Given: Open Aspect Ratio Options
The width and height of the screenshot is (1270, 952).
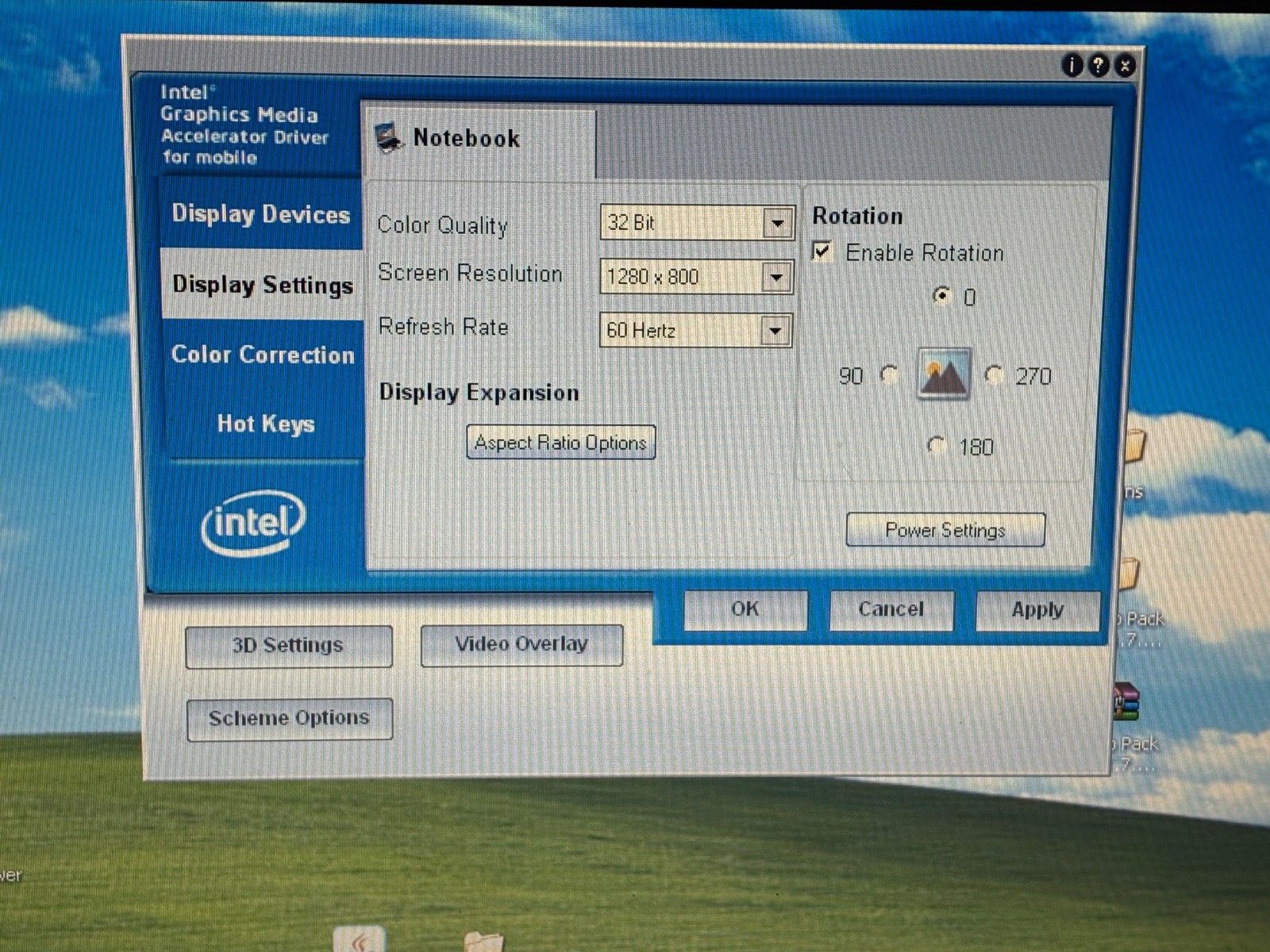Looking at the screenshot, I should coord(561,442).
